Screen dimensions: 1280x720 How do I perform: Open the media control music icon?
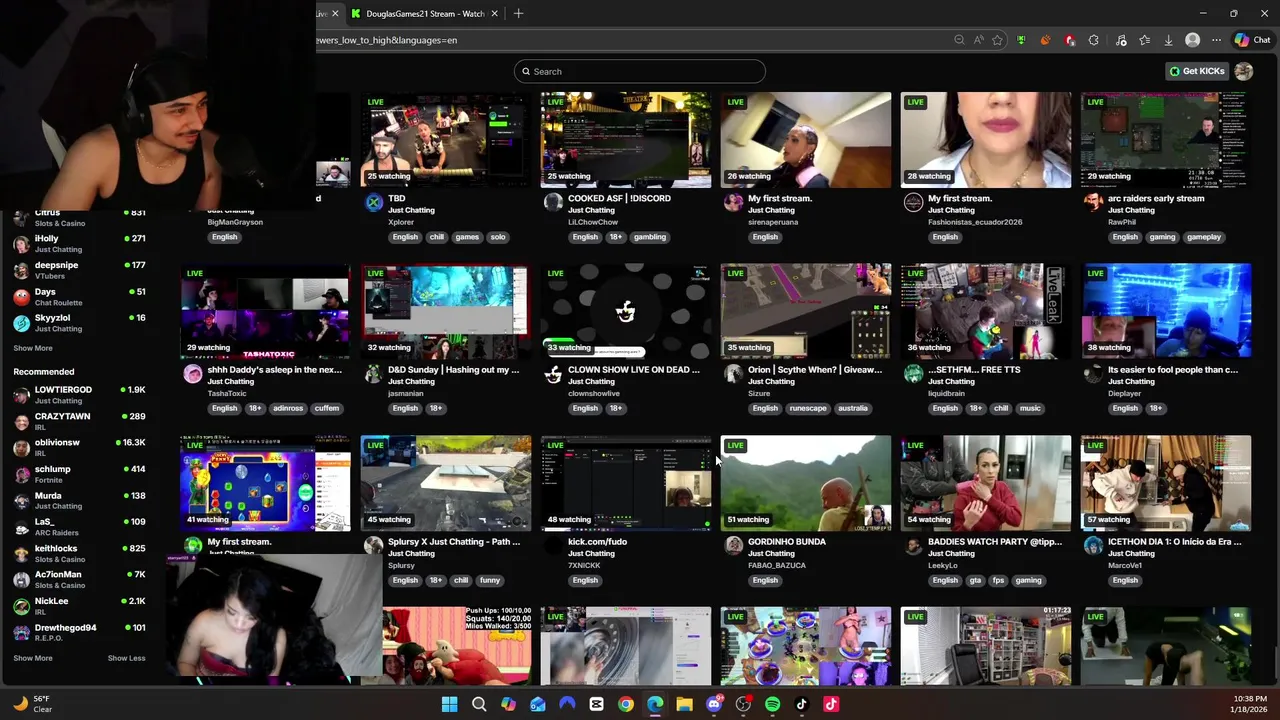click(x=1120, y=40)
